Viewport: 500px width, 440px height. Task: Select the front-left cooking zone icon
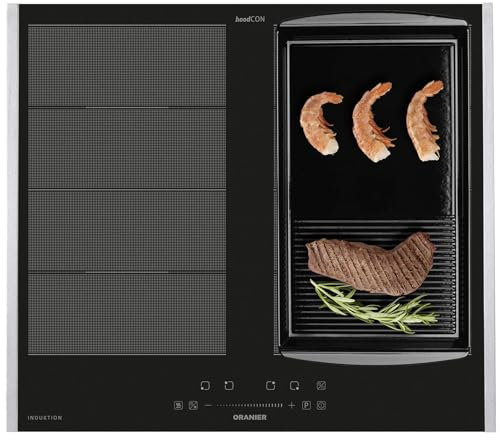point(205,386)
